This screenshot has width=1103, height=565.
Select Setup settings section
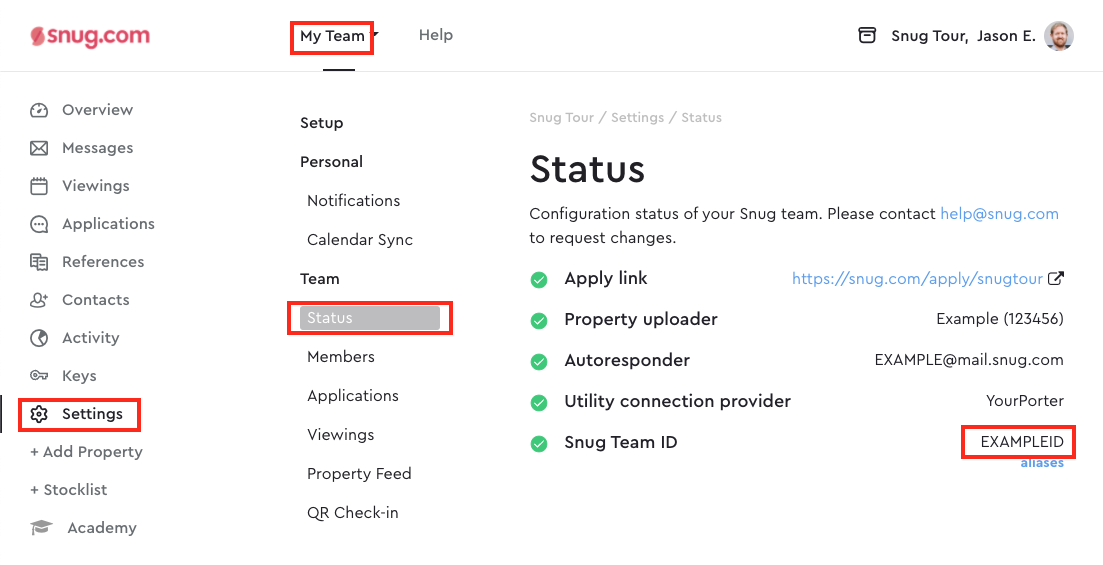click(x=321, y=123)
